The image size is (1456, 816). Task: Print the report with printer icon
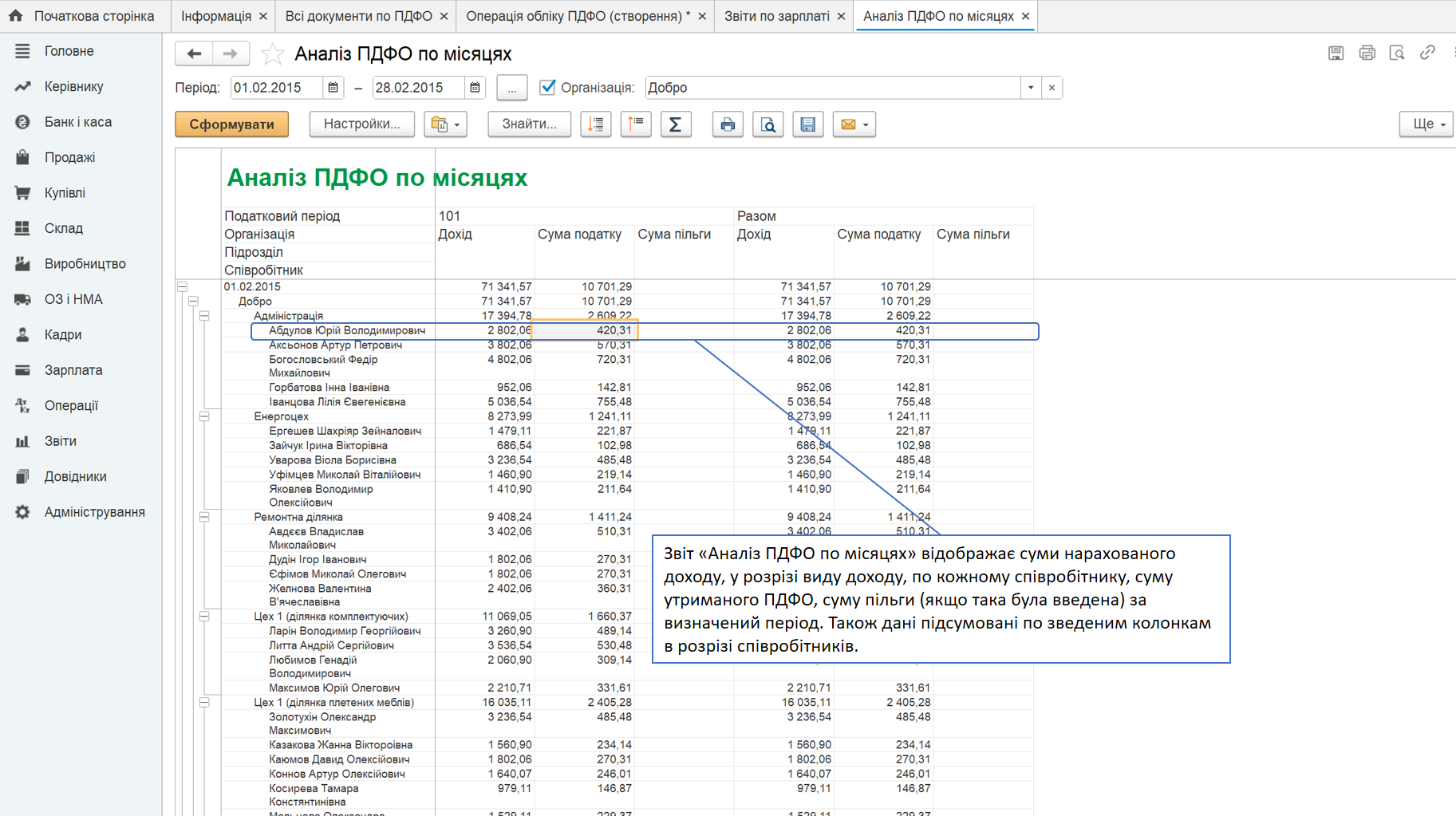(x=728, y=124)
